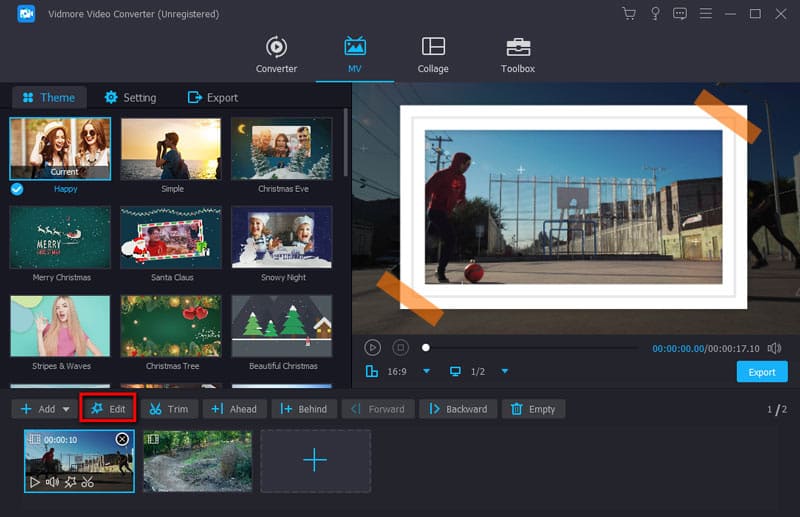Screen dimensions: 800x517
Task: Switch to the Collage tab
Action: [x=433, y=55]
